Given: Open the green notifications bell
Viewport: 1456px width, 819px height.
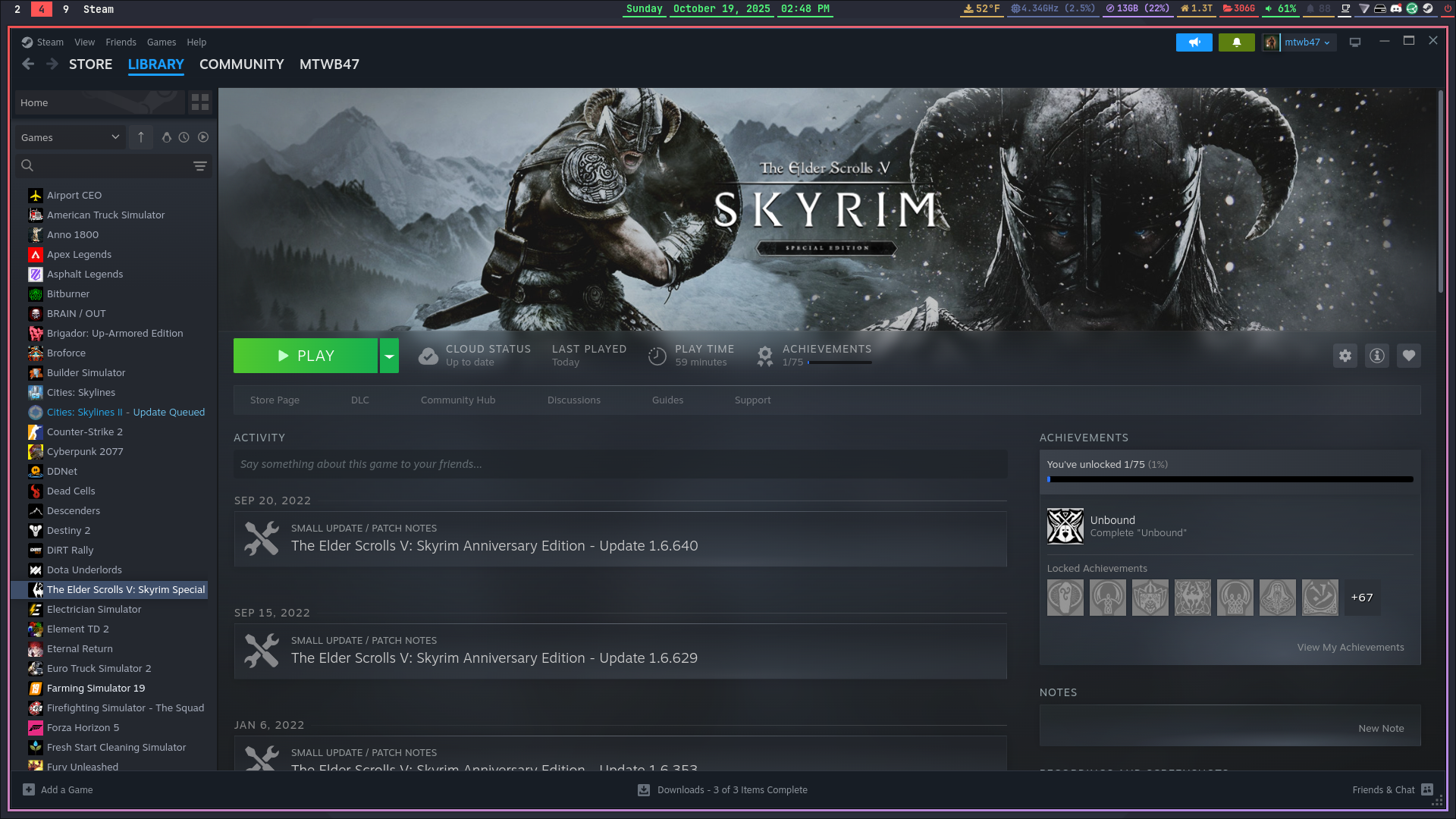Looking at the screenshot, I should click(x=1236, y=42).
